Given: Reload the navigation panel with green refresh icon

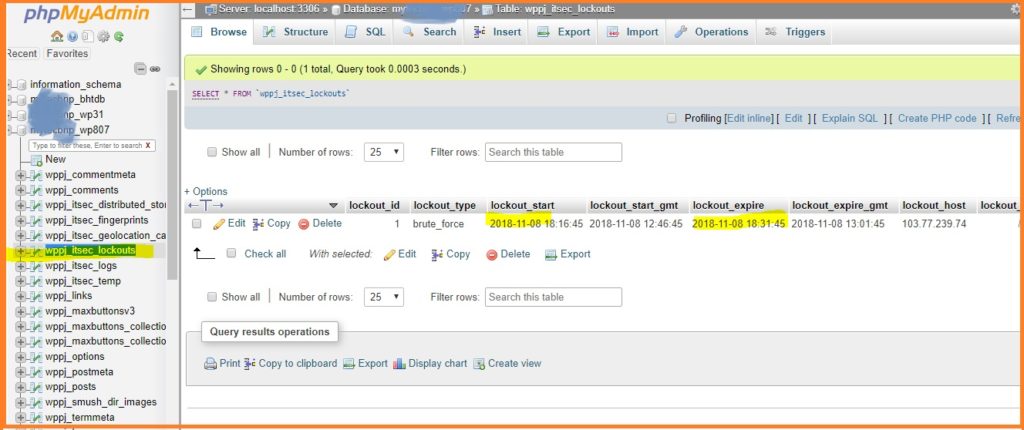Looking at the screenshot, I should click(x=119, y=37).
